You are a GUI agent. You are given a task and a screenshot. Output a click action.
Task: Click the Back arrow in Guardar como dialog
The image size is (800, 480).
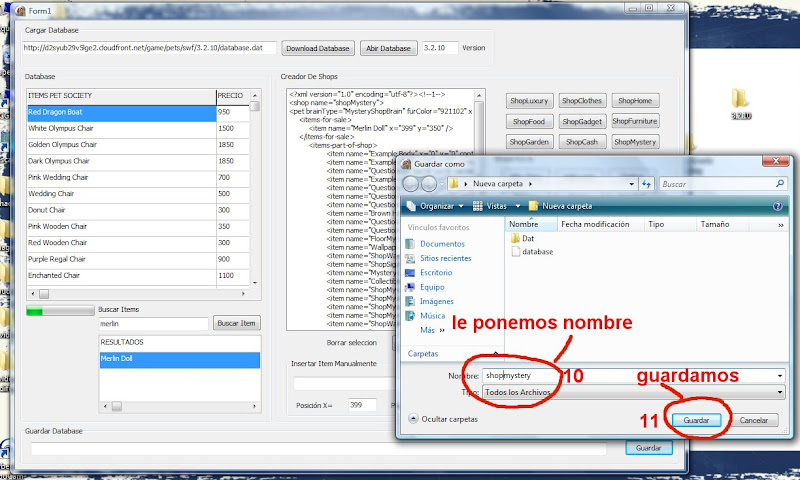411,184
